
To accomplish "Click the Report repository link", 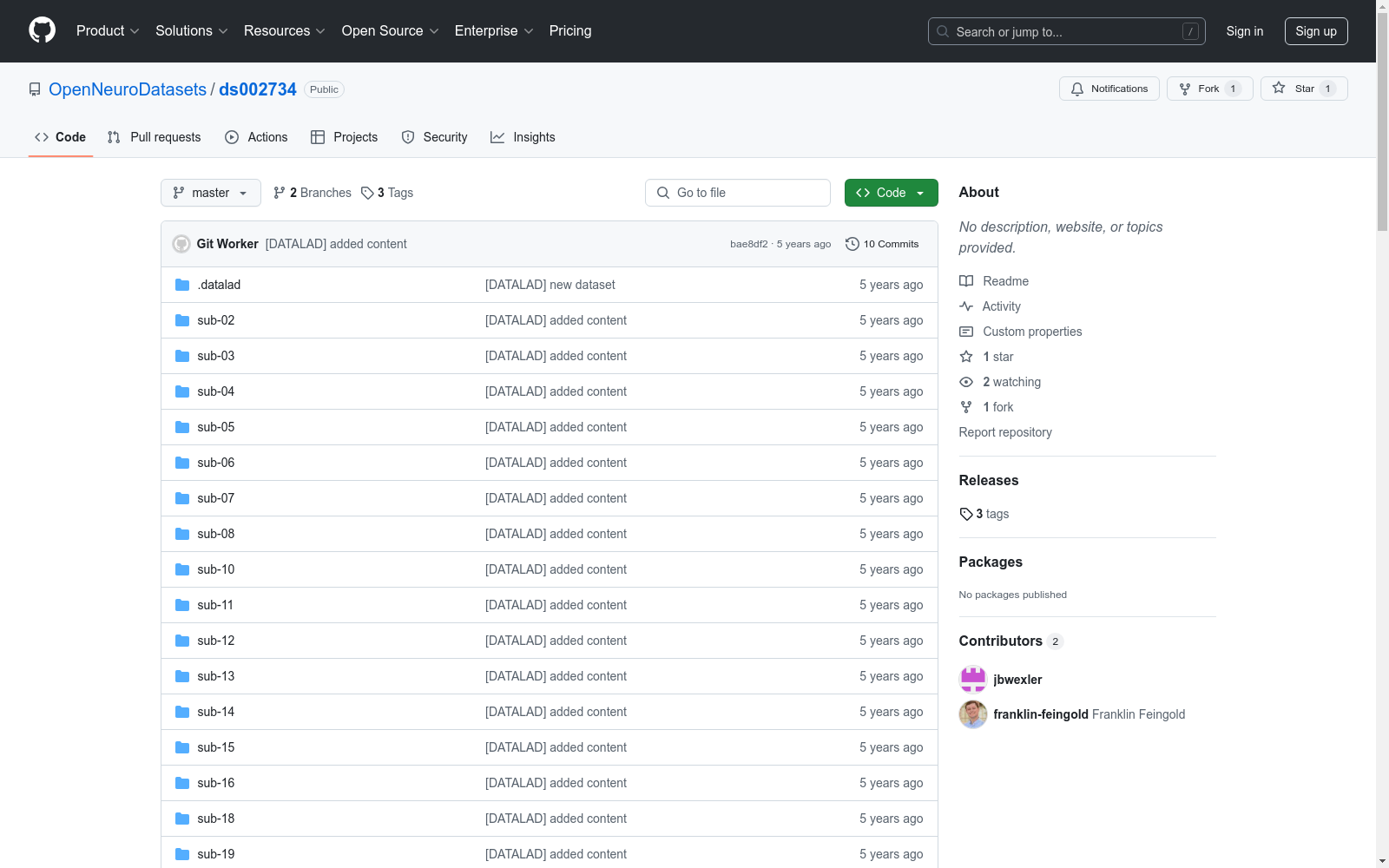I will [x=1005, y=432].
